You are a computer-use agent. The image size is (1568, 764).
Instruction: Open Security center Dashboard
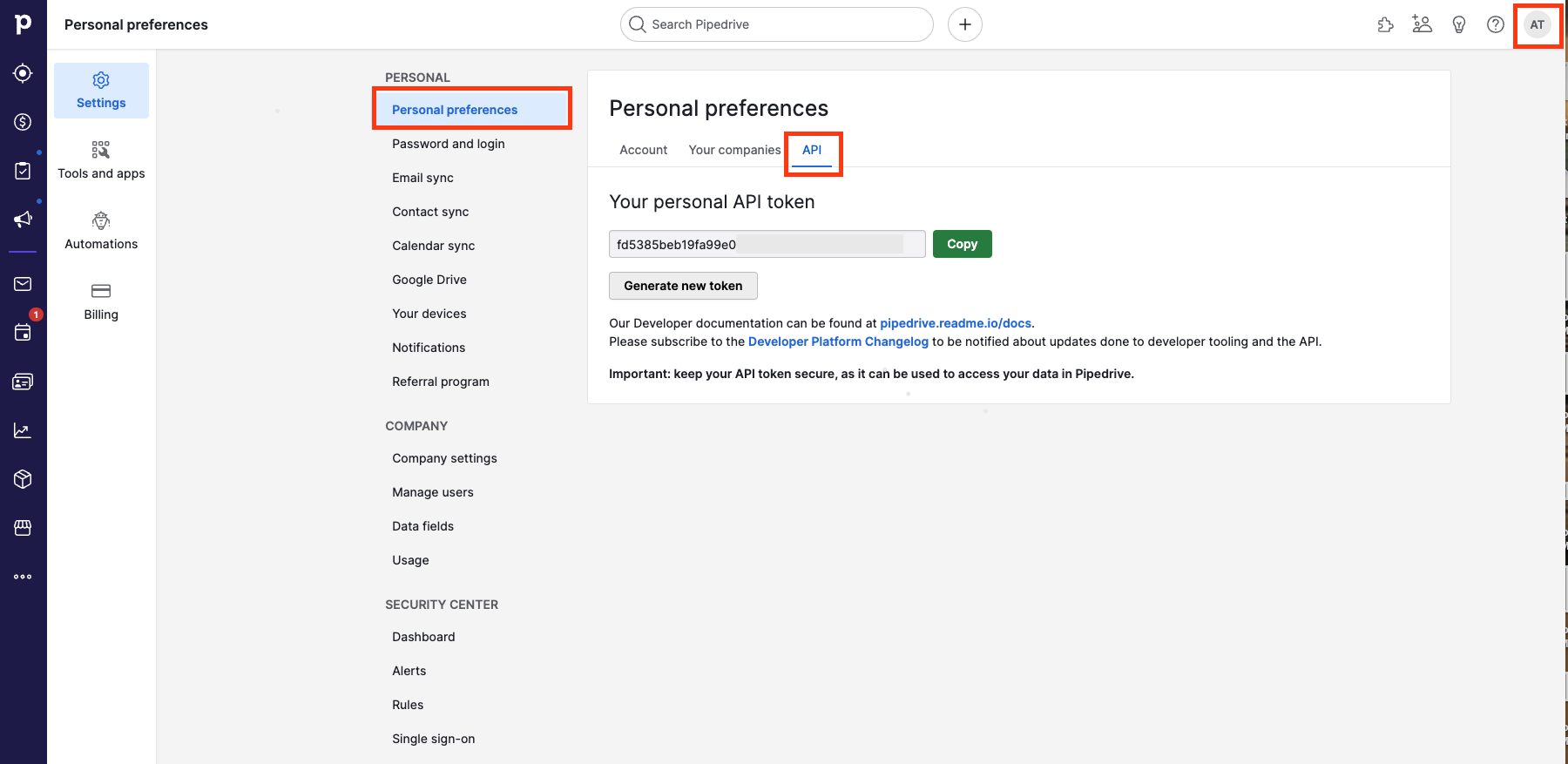pos(423,637)
